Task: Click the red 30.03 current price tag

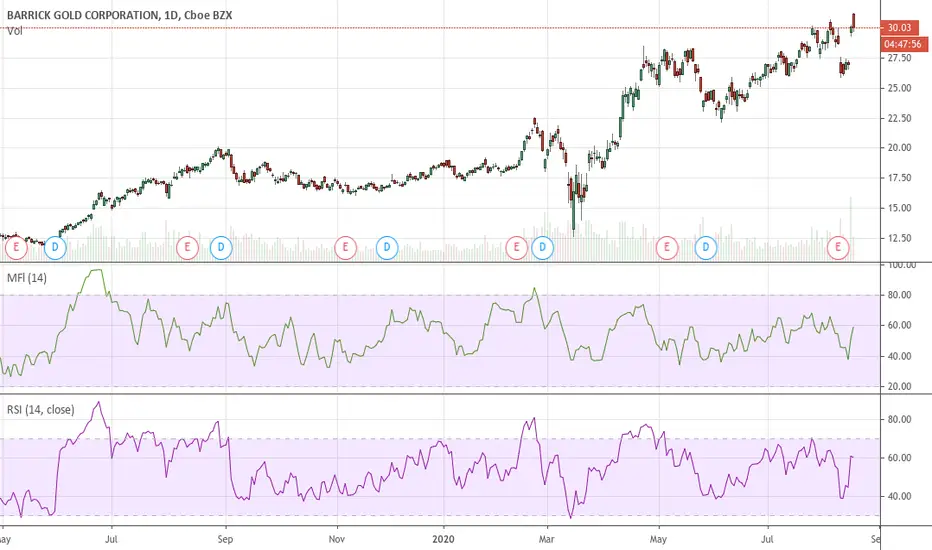Action: (899, 27)
